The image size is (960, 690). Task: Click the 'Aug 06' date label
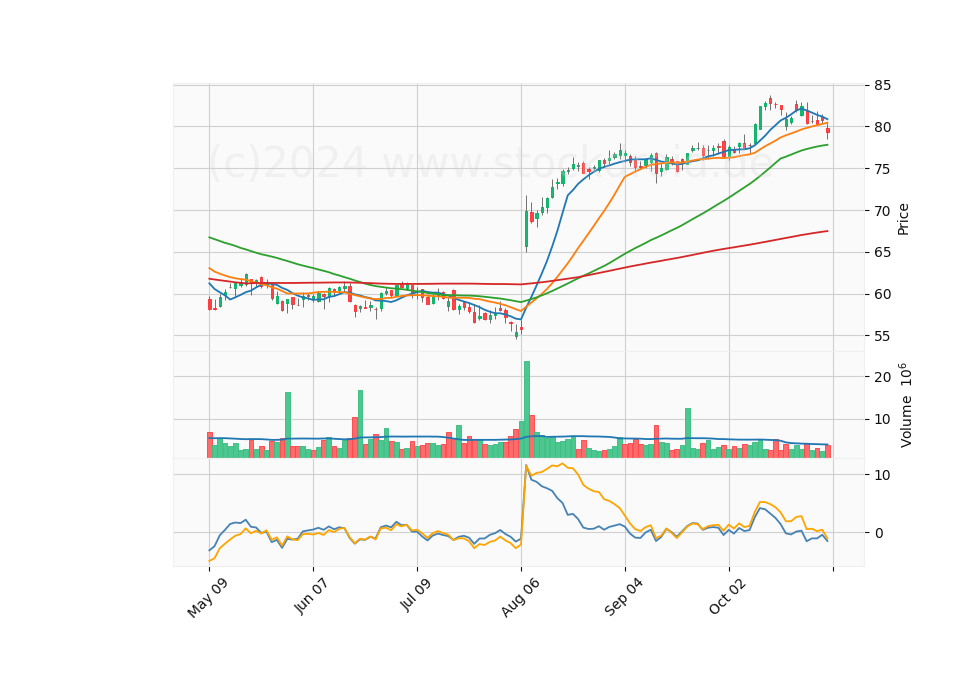(x=520, y=598)
